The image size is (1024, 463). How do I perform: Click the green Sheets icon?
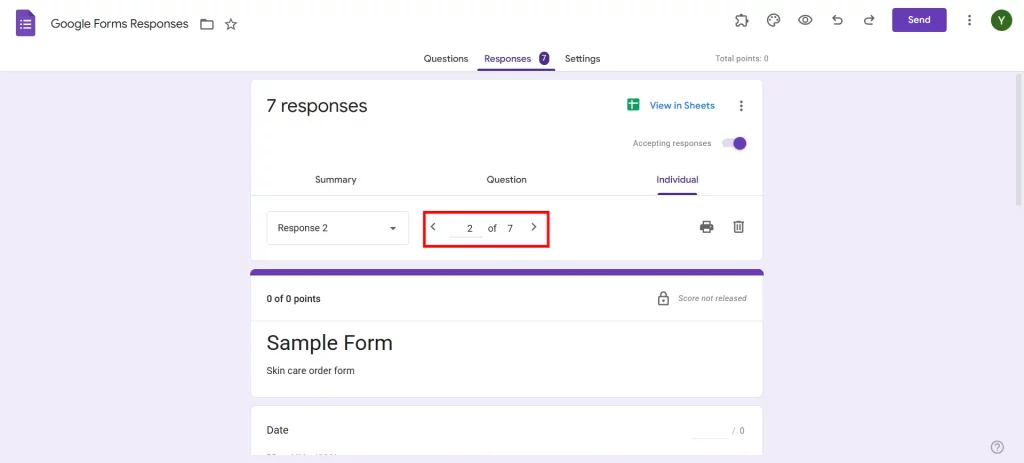point(633,105)
